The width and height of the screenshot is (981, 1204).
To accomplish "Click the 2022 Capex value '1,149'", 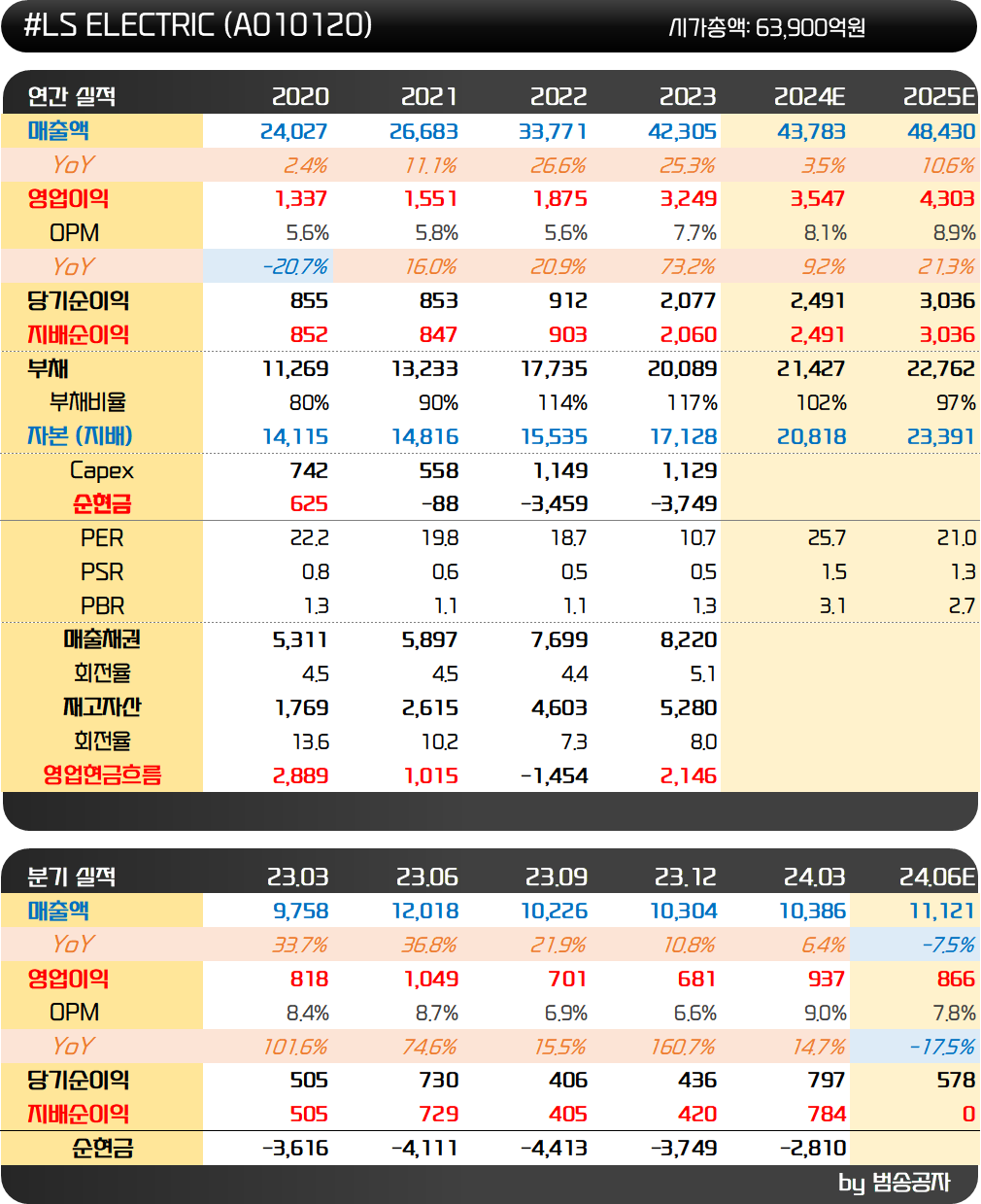I will [x=560, y=470].
